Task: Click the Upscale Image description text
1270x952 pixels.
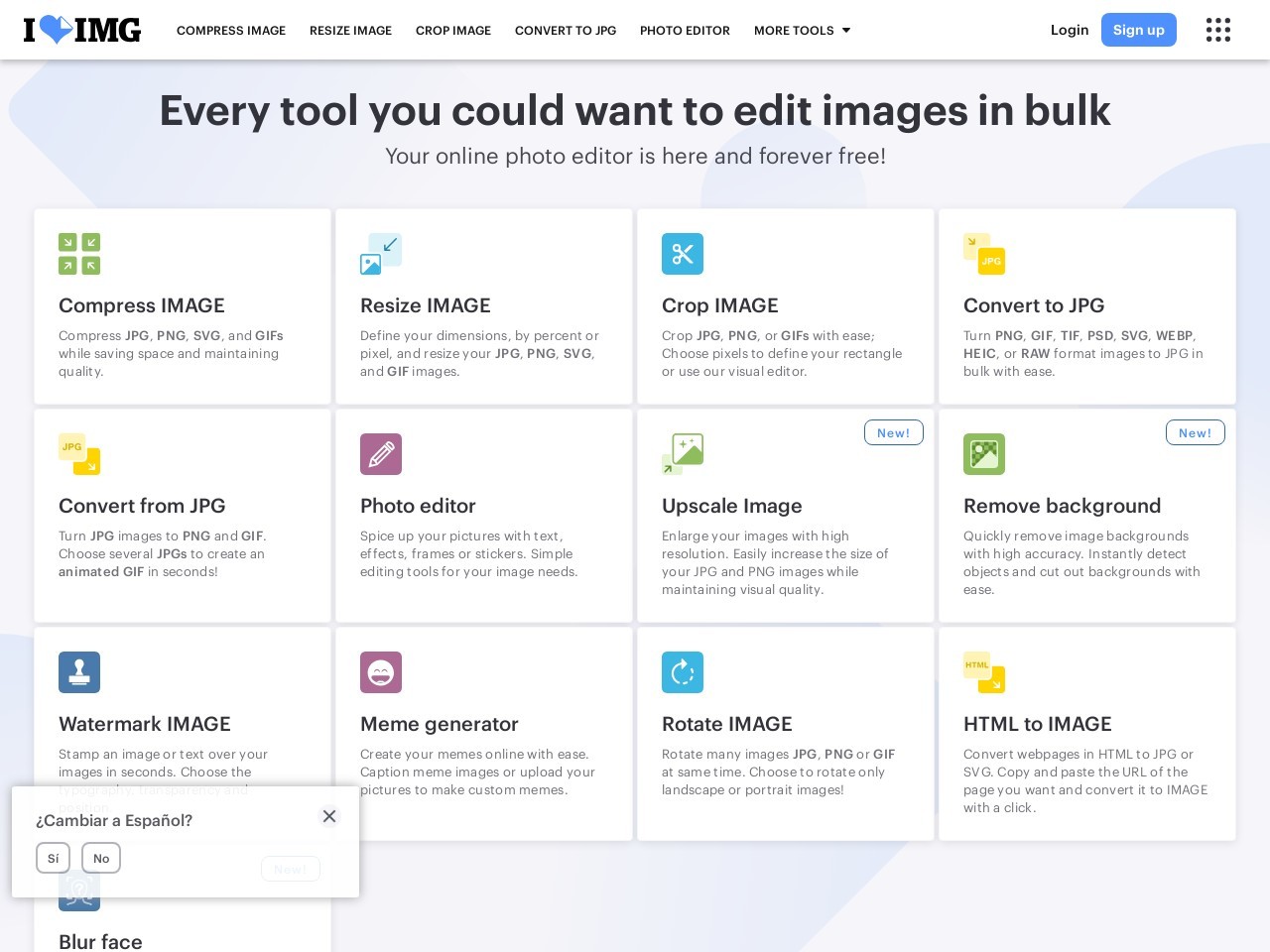Action: 775,562
